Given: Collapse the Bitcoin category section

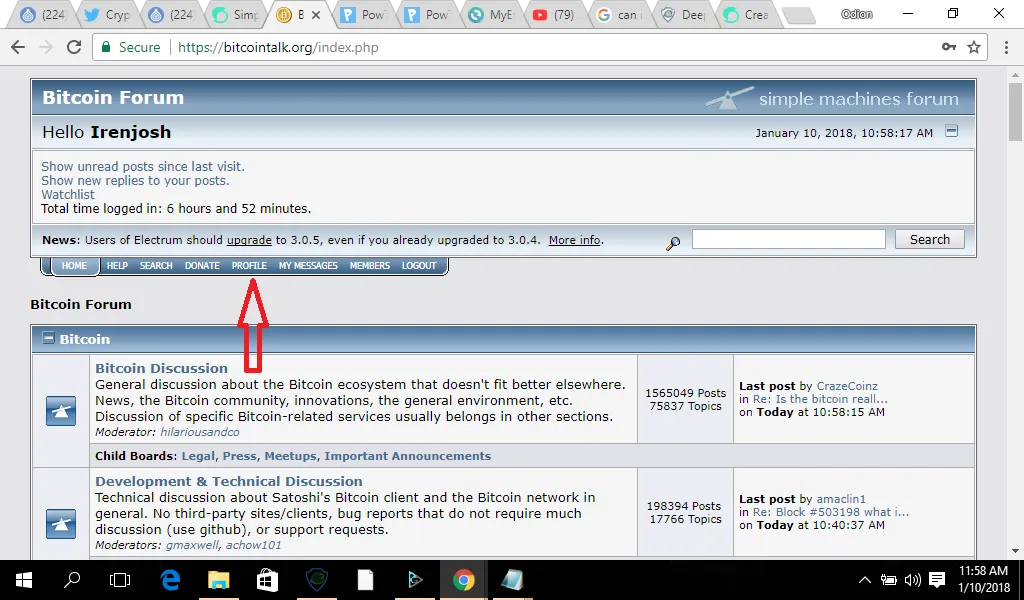Looking at the screenshot, I should pyautogui.click(x=48, y=338).
